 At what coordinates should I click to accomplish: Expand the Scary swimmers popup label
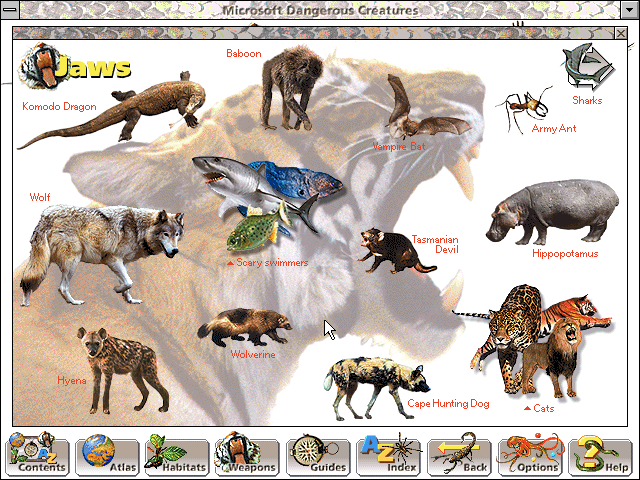click(268, 262)
